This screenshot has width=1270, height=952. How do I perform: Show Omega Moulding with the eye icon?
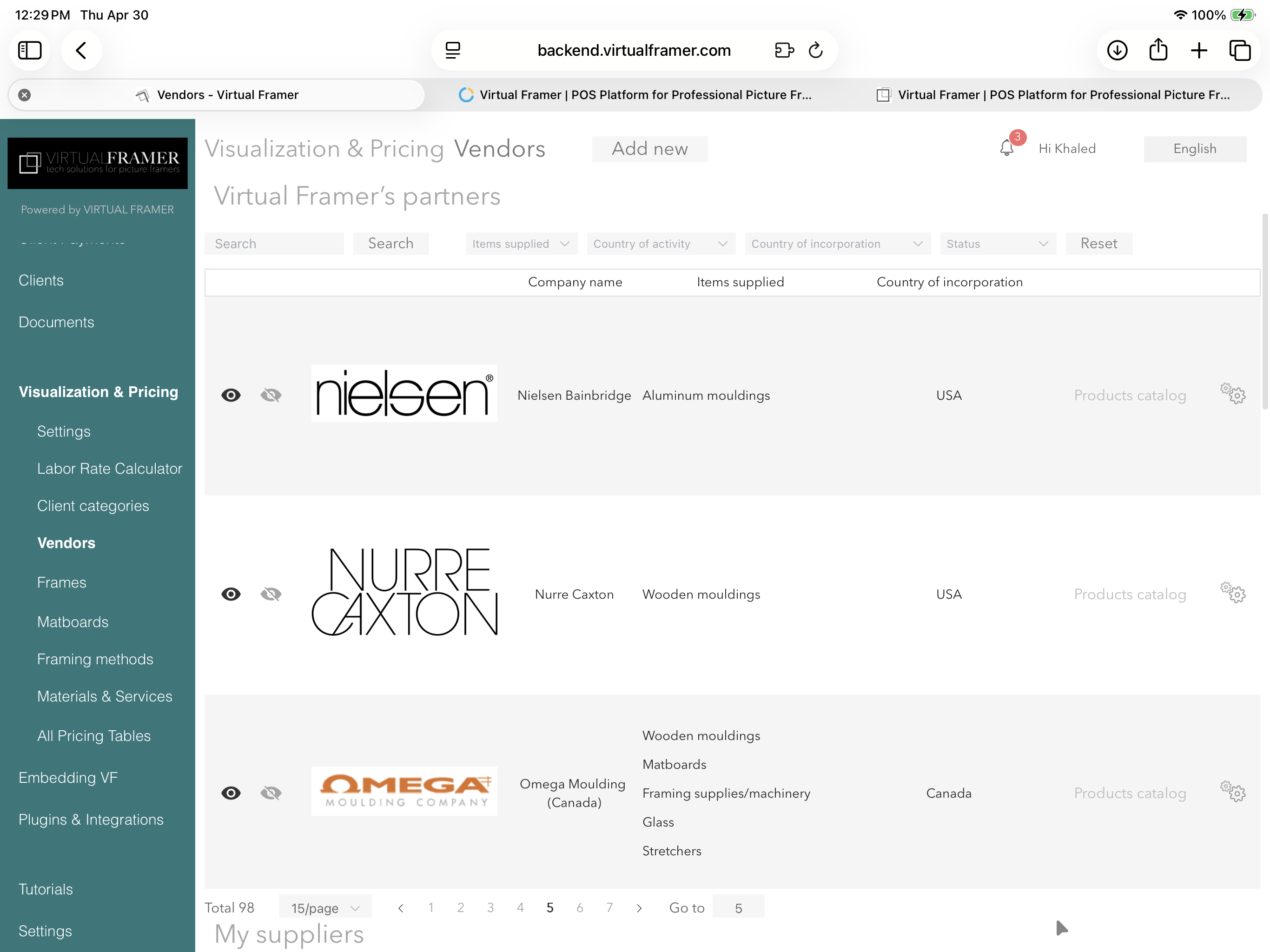(x=231, y=793)
